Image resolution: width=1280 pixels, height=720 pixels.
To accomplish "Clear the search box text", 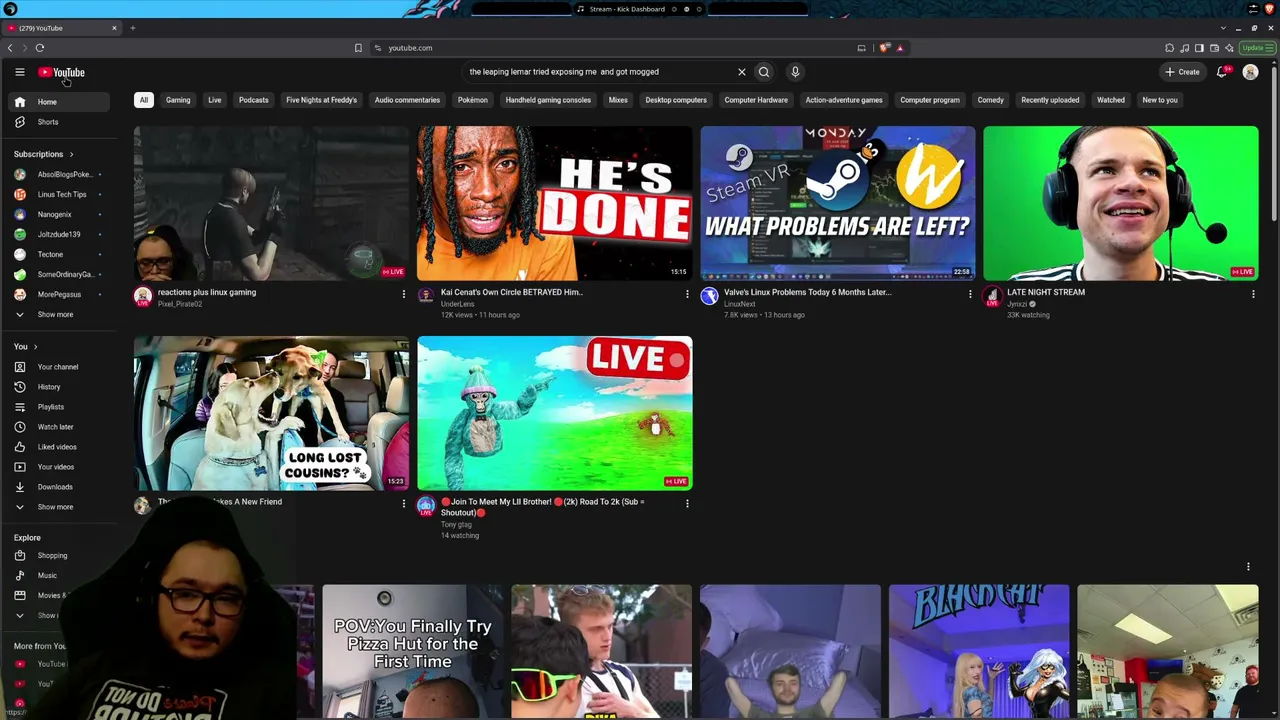I will coord(741,72).
